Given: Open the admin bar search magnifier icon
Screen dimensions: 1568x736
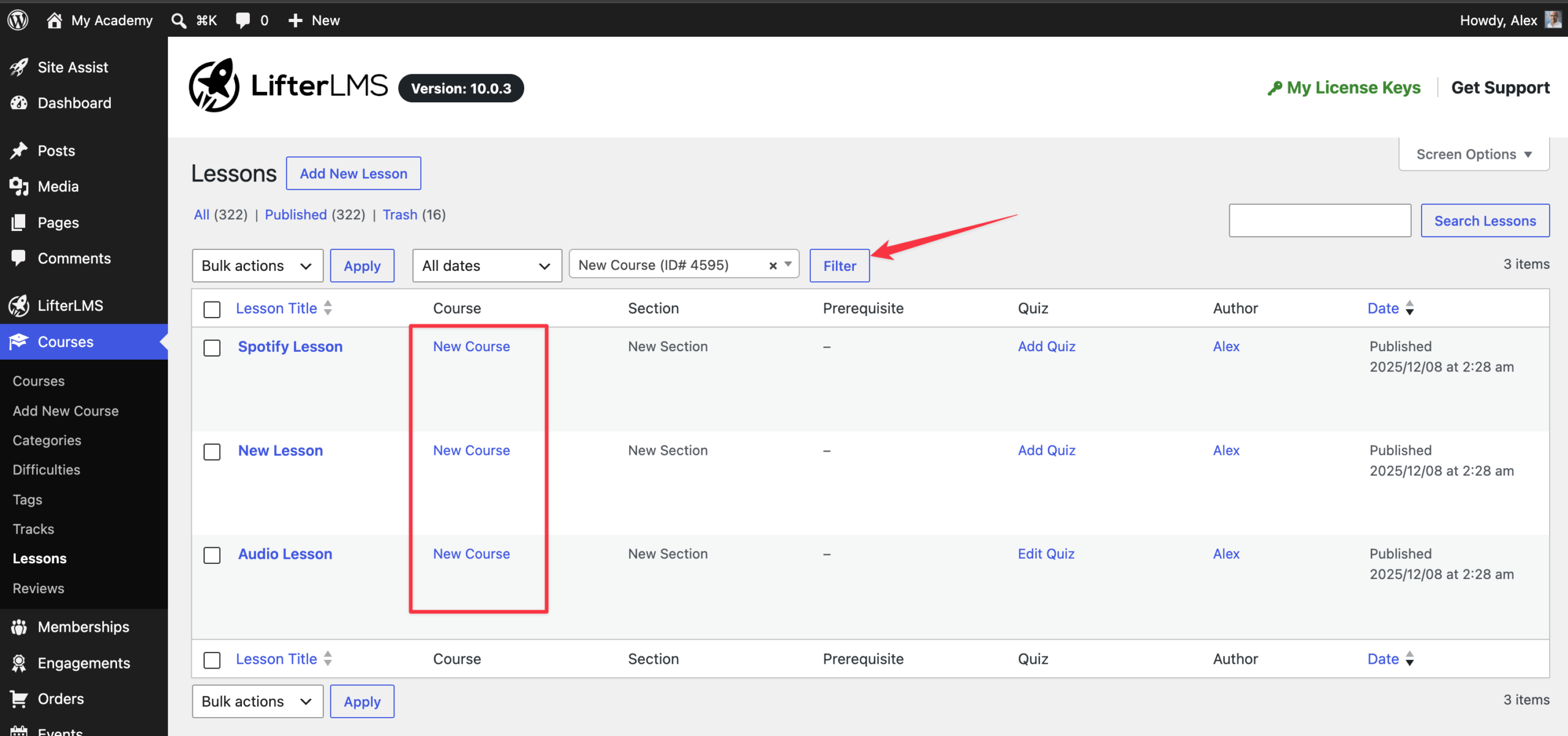Looking at the screenshot, I should click(x=178, y=20).
